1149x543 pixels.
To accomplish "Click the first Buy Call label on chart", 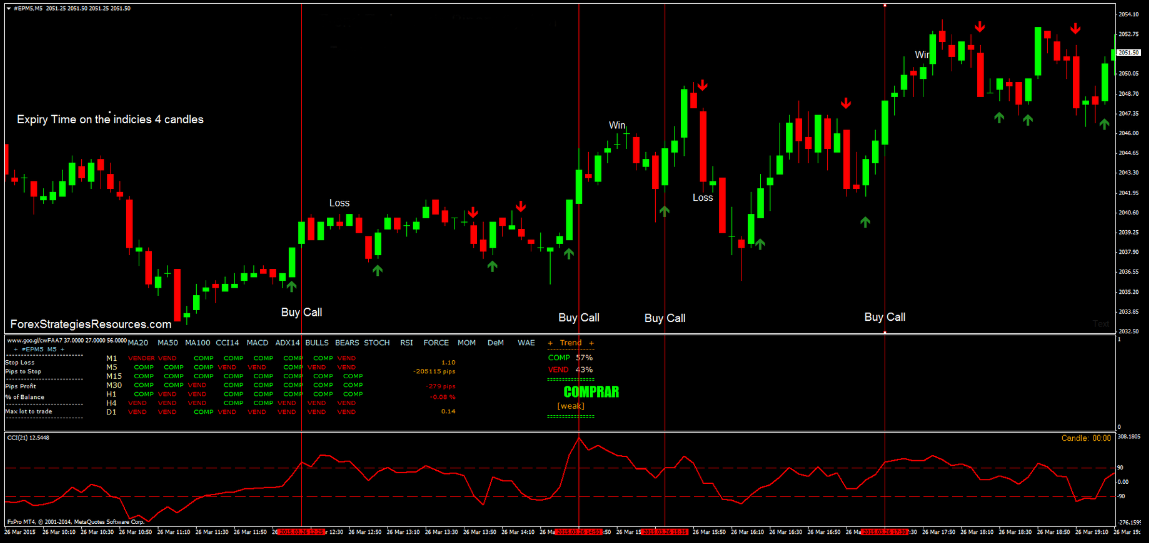I will coord(301,312).
